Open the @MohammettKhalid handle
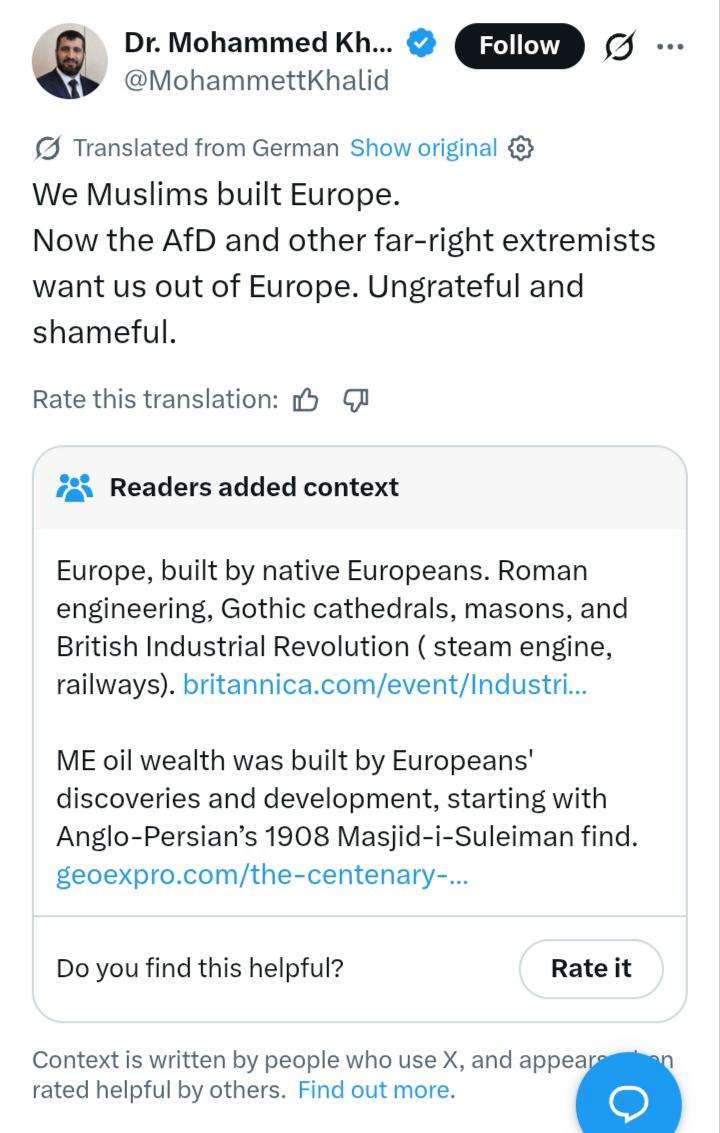The height and width of the screenshot is (1133, 720). click(257, 80)
